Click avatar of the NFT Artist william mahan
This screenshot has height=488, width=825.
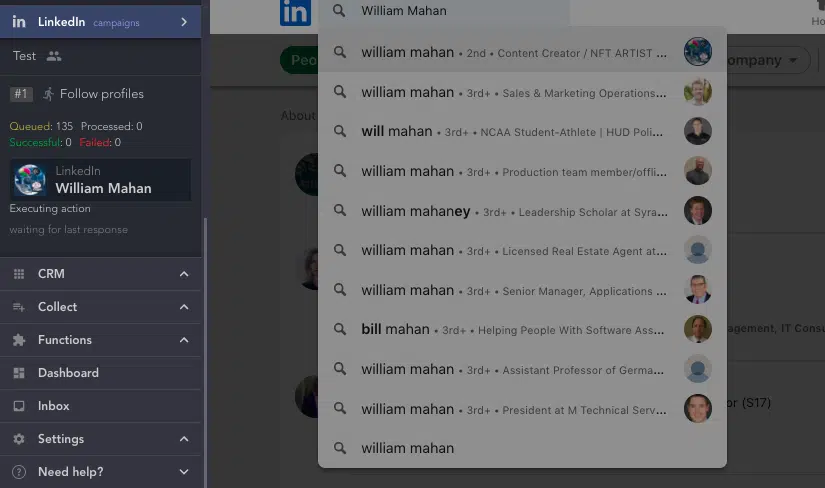698,52
